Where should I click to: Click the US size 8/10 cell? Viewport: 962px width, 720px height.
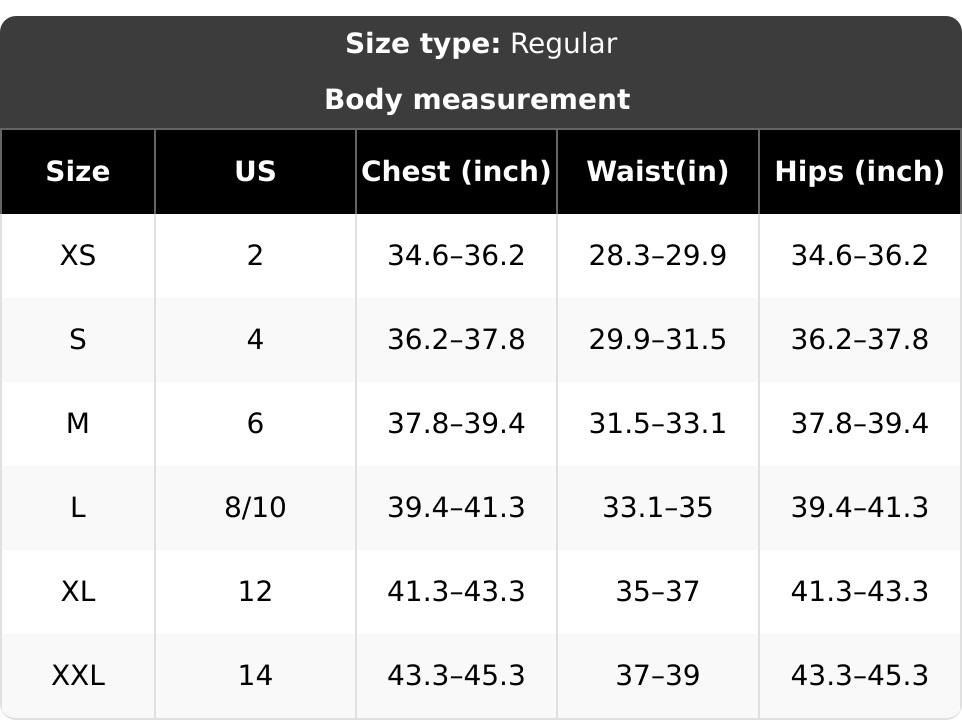point(255,507)
